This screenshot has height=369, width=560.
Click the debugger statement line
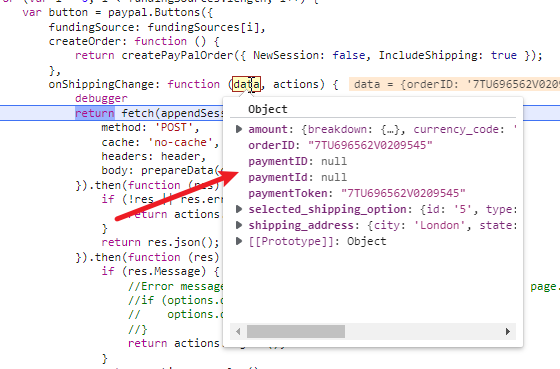click(101, 99)
